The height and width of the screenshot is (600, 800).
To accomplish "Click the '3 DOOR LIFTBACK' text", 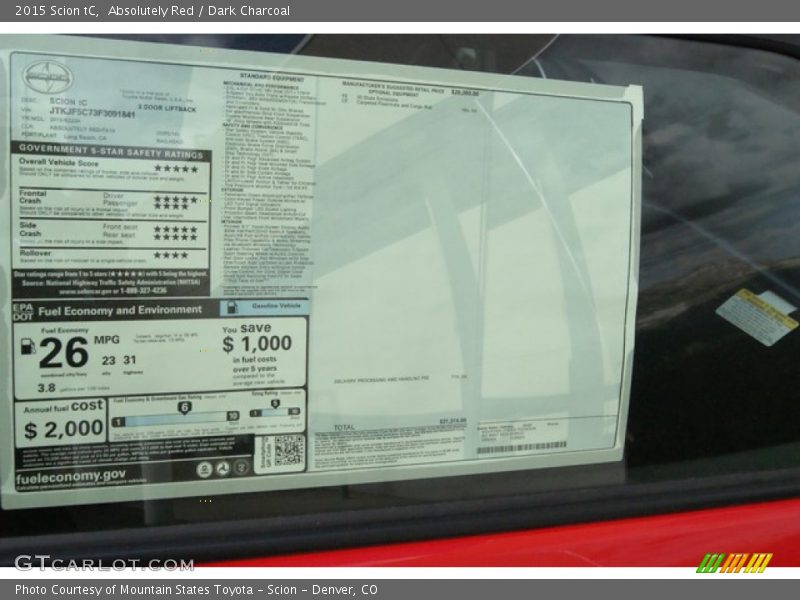I will [167, 109].
